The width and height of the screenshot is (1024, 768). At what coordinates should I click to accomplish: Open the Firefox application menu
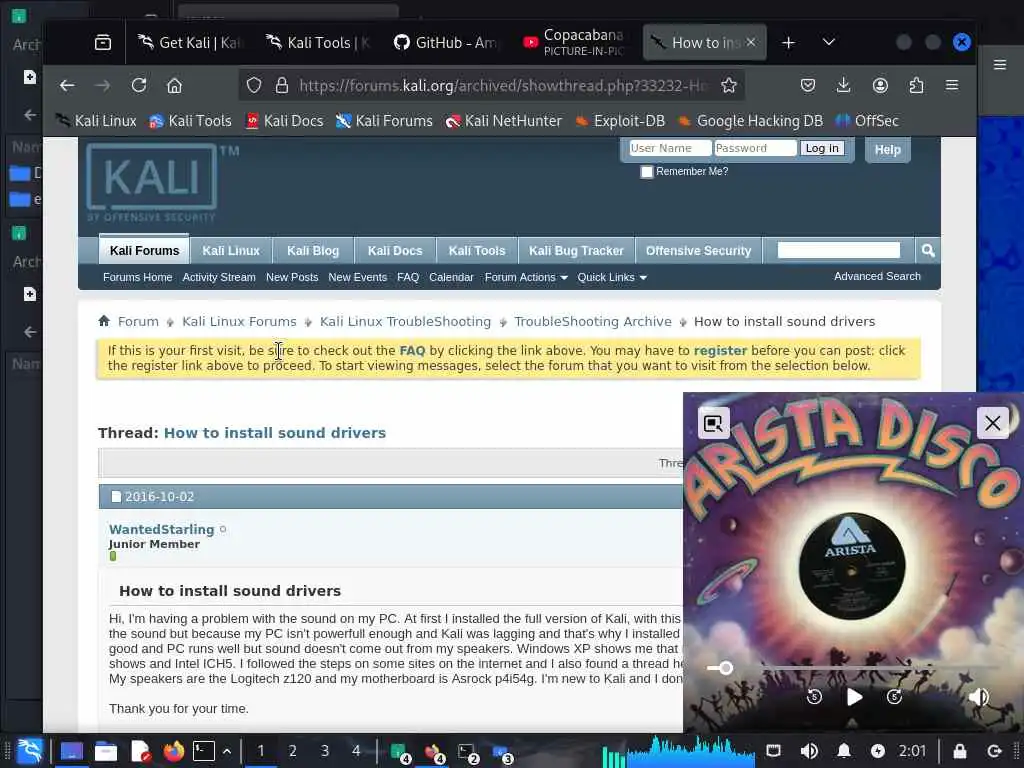pos(952,86)
